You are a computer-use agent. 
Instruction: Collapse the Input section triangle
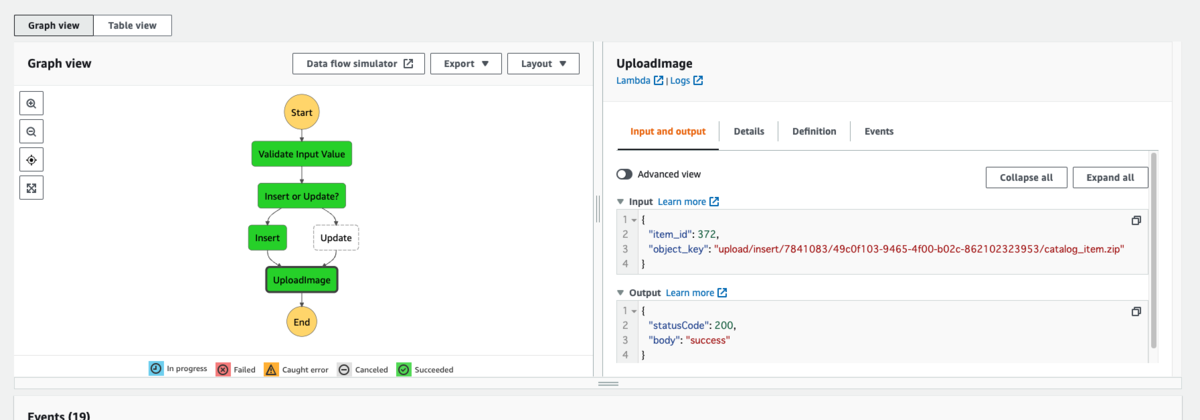click(620, 201)
